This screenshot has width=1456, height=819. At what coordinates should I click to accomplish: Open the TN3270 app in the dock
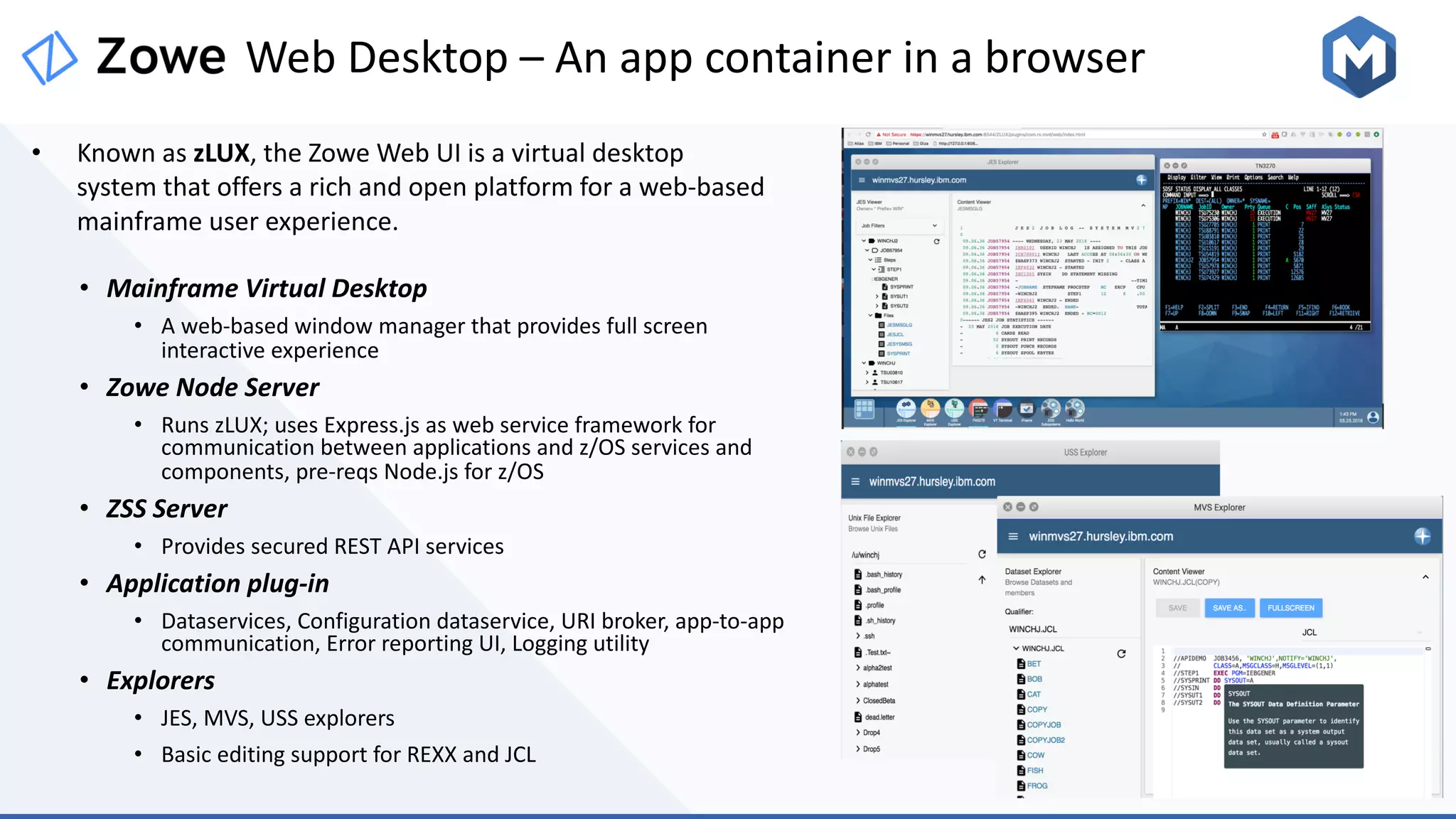[978, 409]
